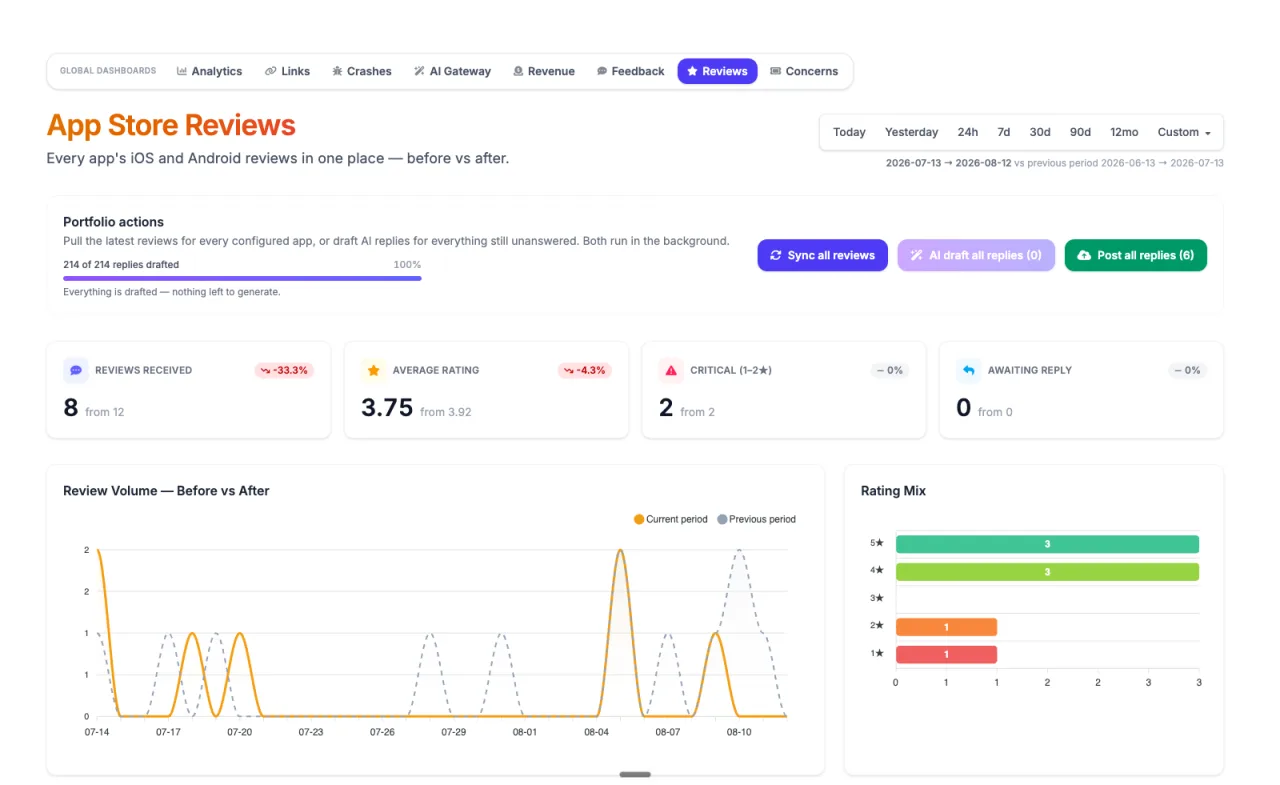Select the 12mo time range

point(1124,132)
